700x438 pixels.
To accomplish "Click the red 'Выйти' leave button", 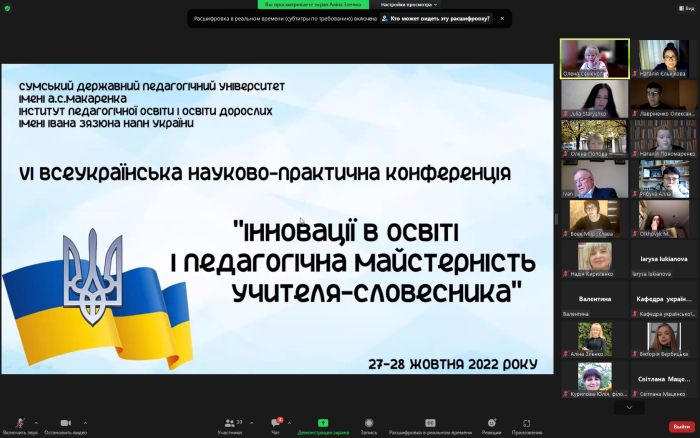I will pos(681,424).
